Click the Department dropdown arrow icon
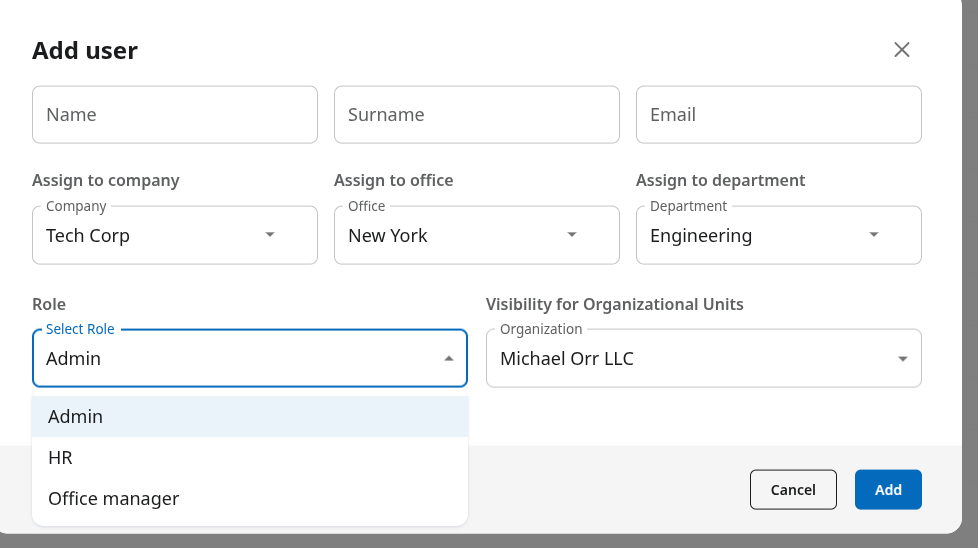The height and width of the screenshot is (548, 978). (x=874, y=235)
